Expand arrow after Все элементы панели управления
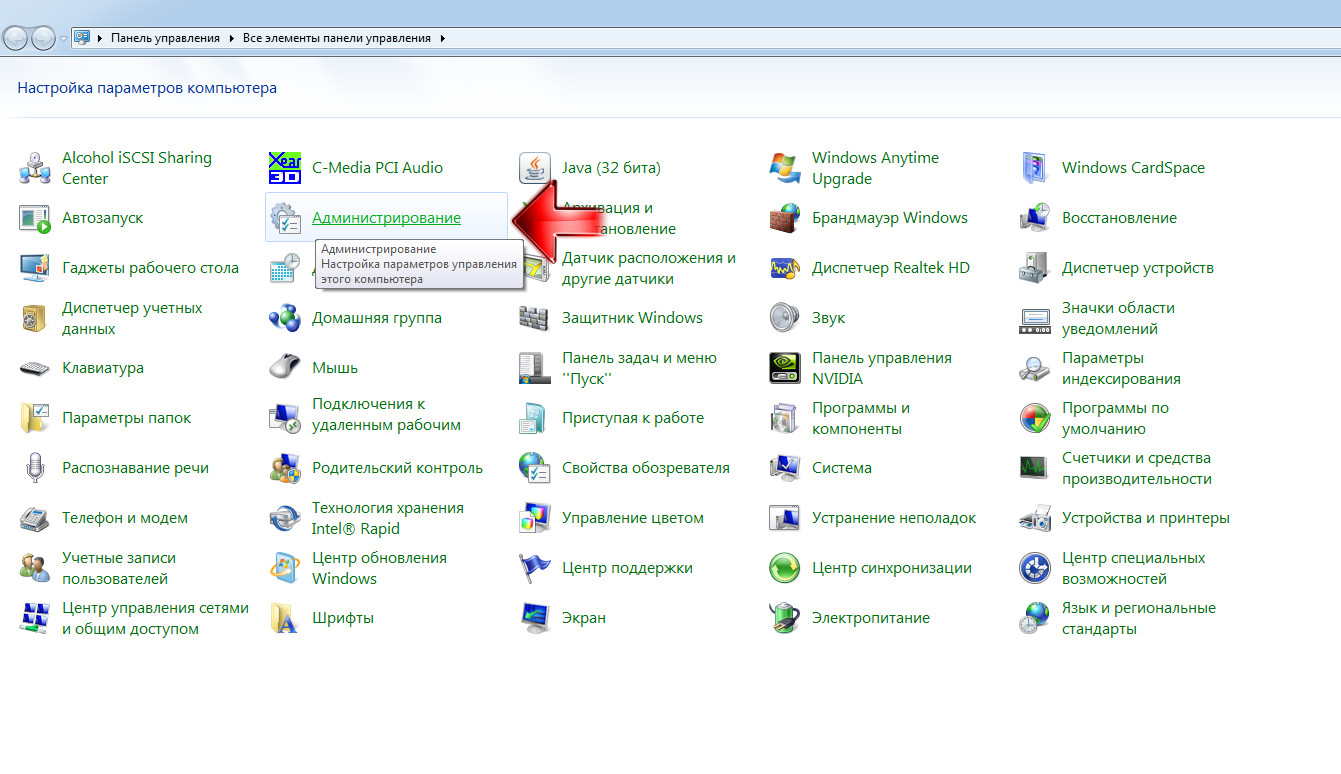 442,38
